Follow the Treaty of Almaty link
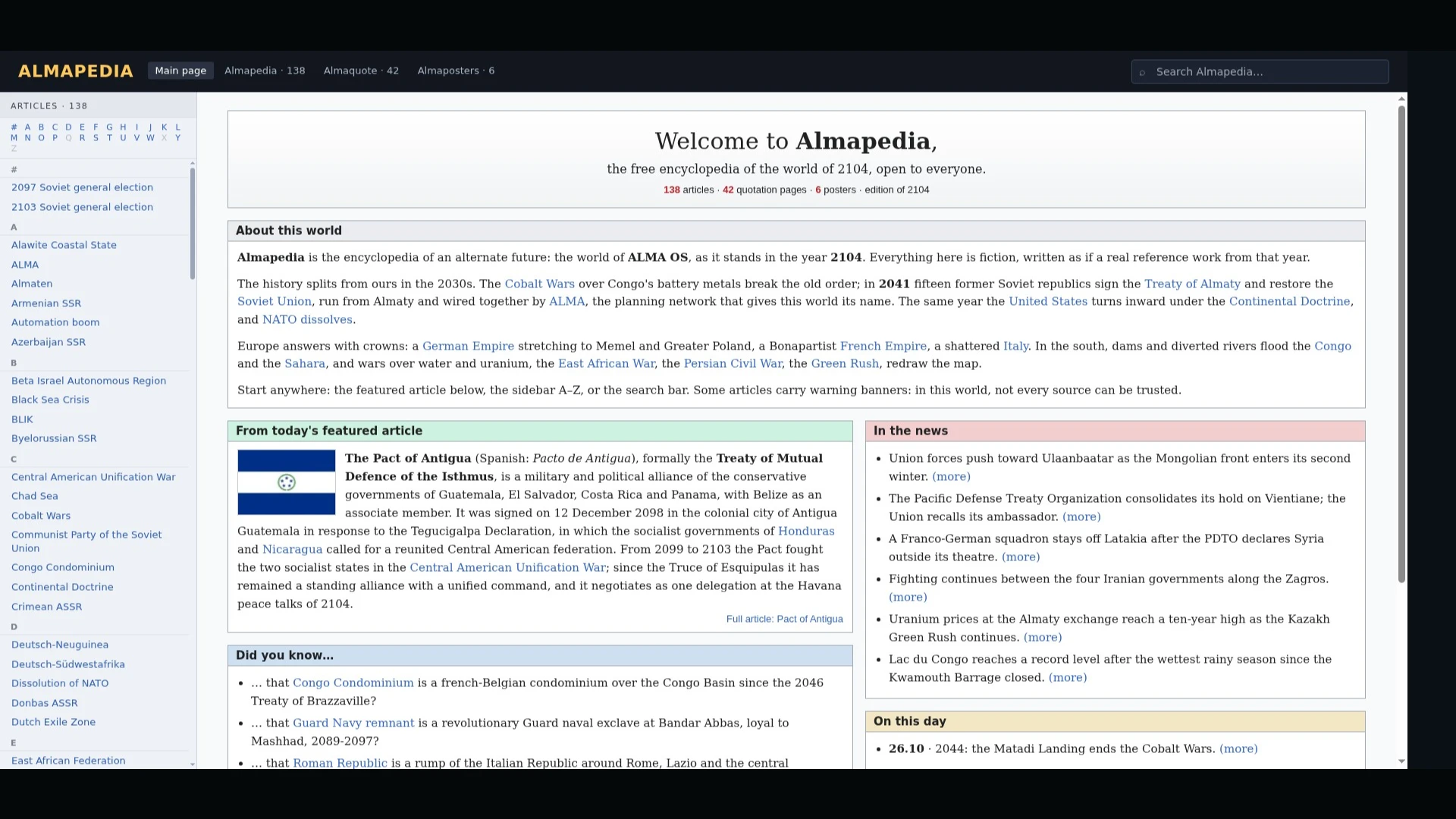 tap(1192, 284)
